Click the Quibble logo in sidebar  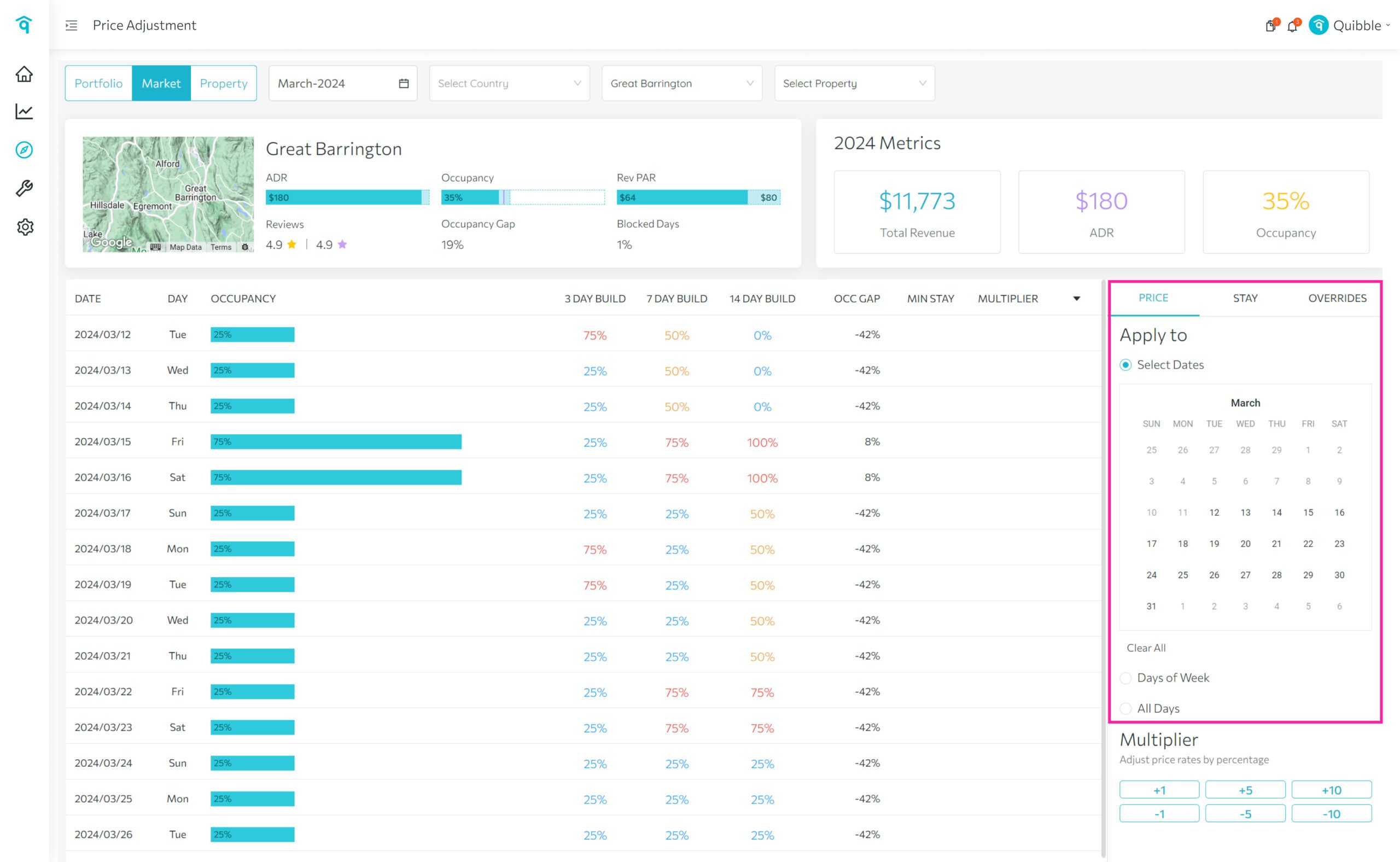click(24, 25)
